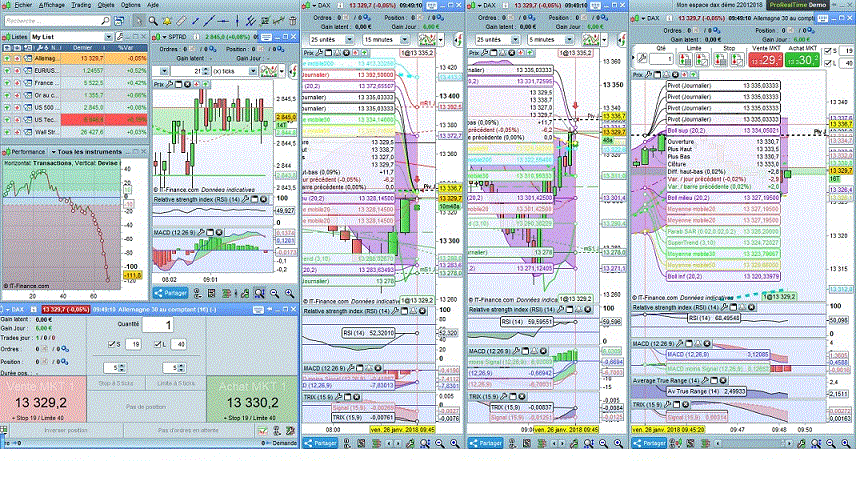856x481 pixels.
Task: Click Inverser position button
Action: (x=66, y=430)
